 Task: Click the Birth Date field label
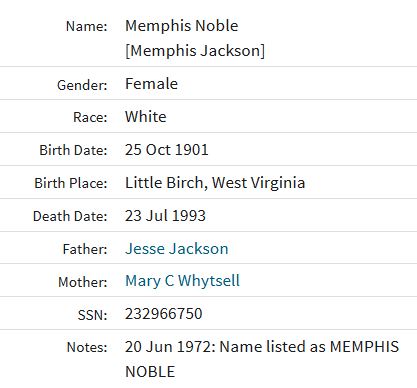tap(73, 150)
